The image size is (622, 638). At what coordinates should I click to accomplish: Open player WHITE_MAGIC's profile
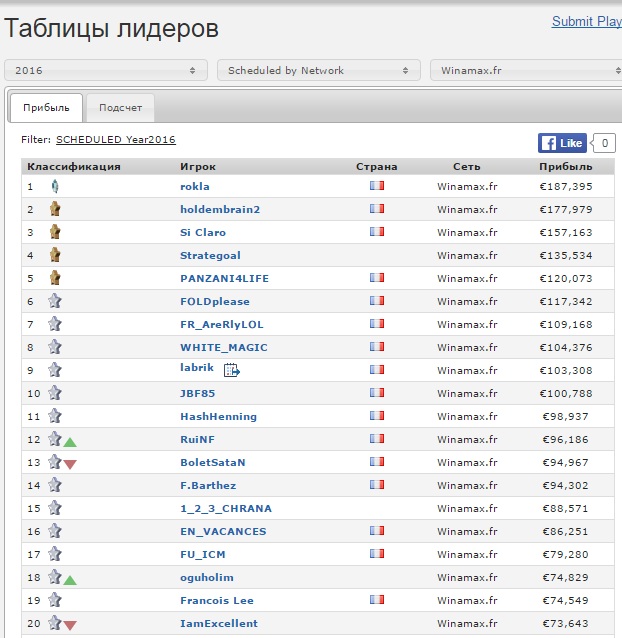[x=224, y=347]
